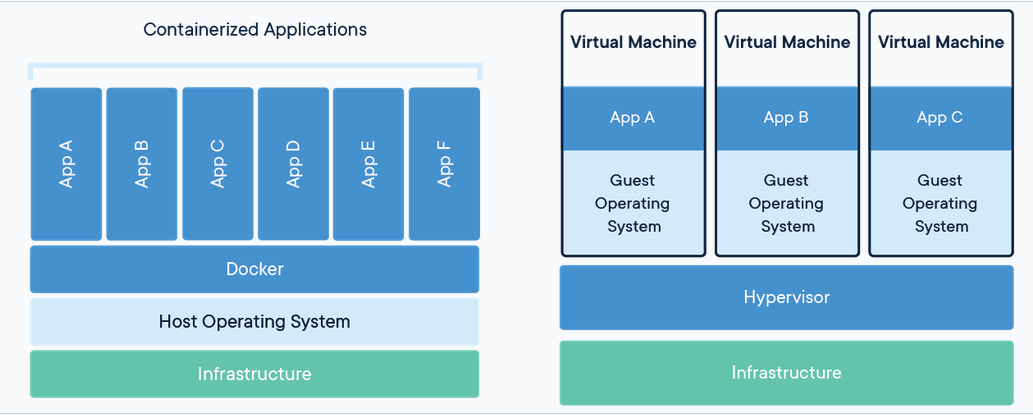
Task: Click Virtual Machine title above App B
Action: (787, 42)
